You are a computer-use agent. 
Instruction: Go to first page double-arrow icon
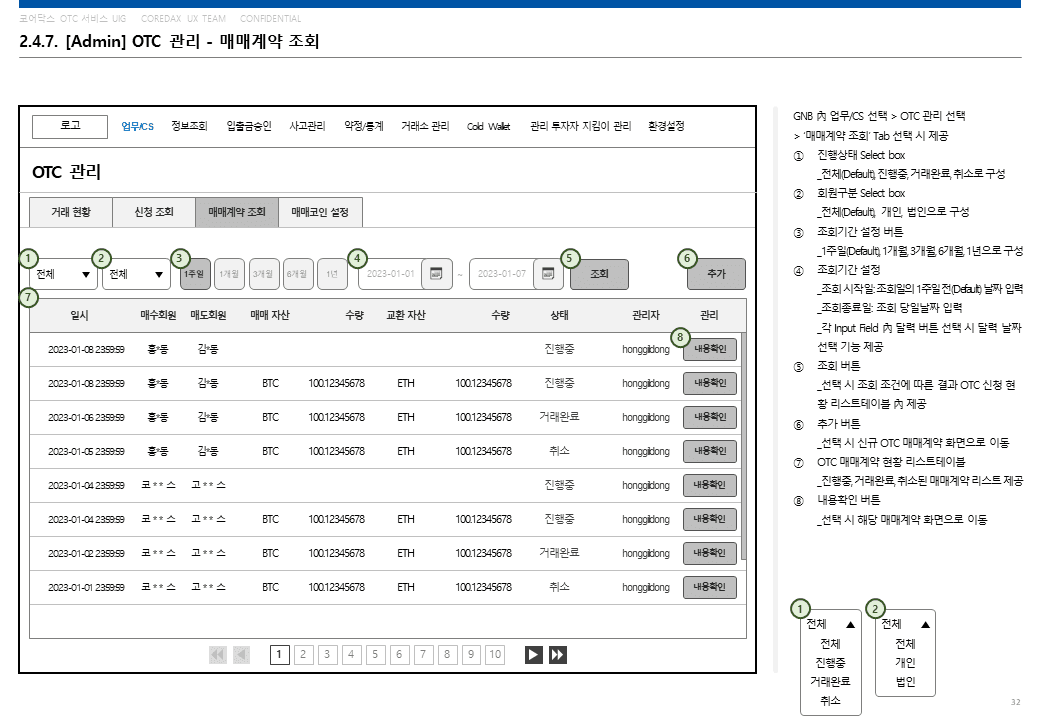point(218,655)
